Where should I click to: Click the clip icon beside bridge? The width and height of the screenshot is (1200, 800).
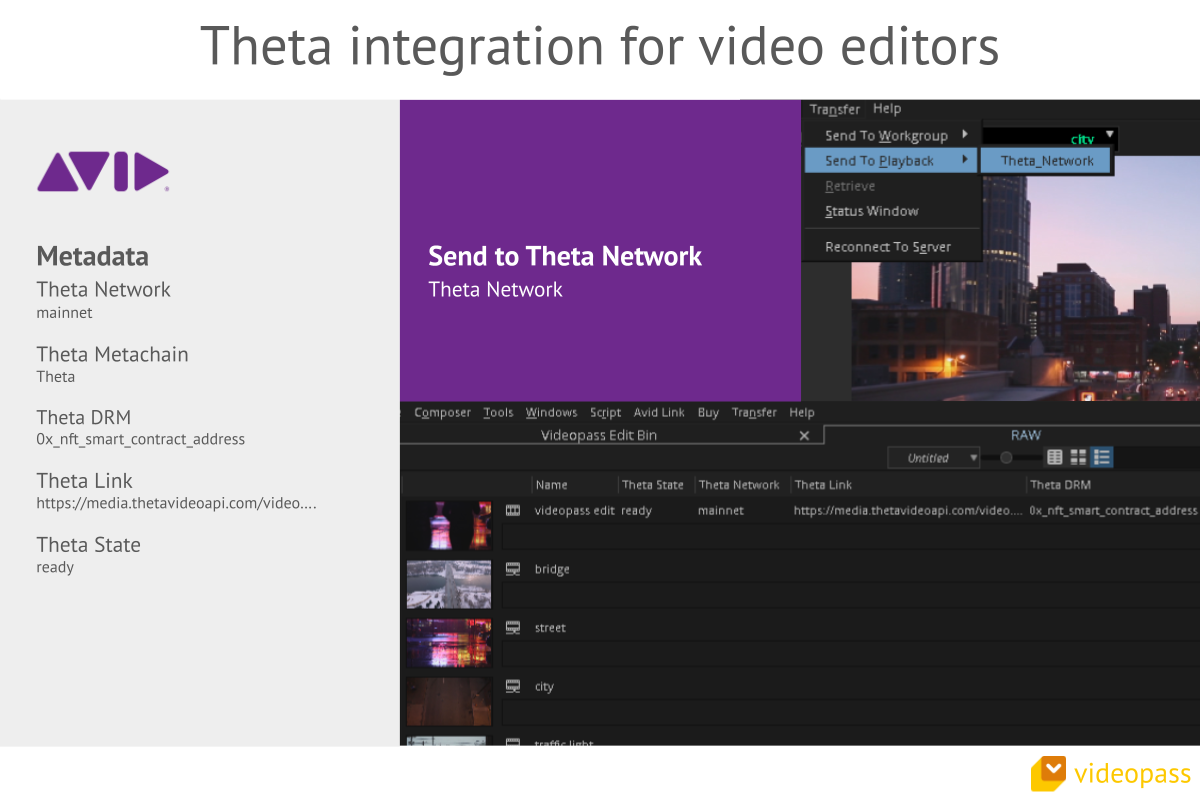click(513, 569)
